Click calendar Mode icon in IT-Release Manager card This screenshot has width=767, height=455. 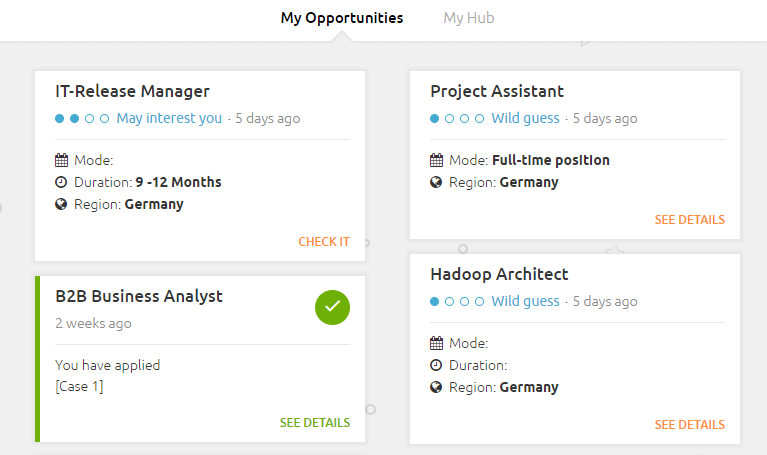click(x=61, y=160)
